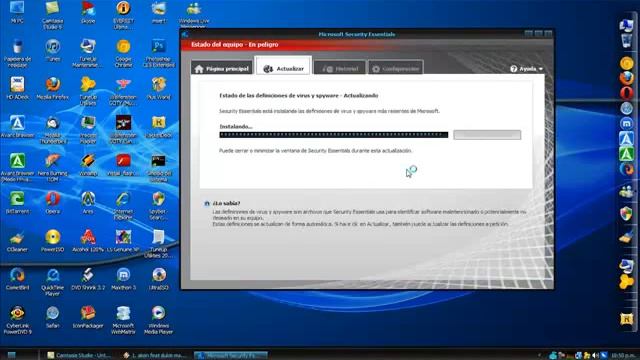Click the Firefox icon in the side dock
This screenshot has height=360, width=640.
626,78
